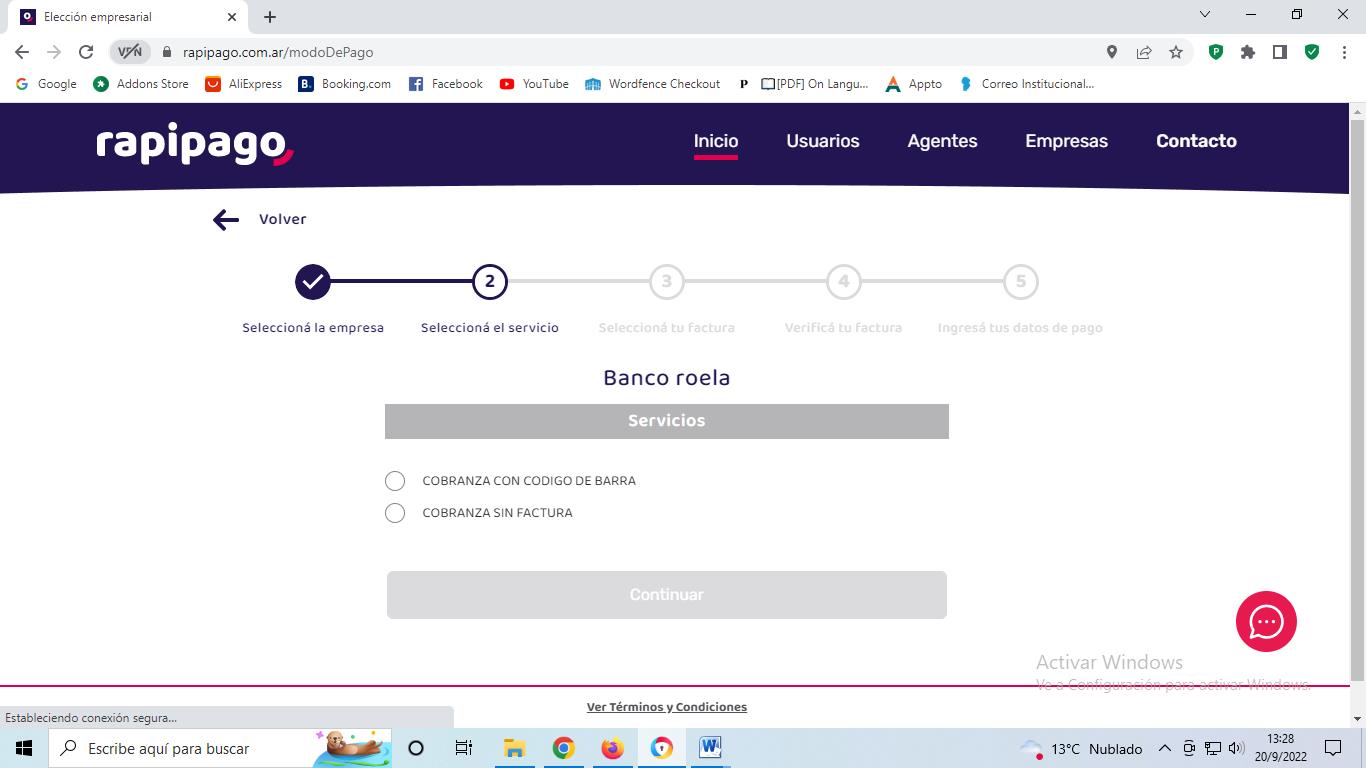Click the VPN icon in address bar
The image size is (1366, 768).
tap(130, 52)
